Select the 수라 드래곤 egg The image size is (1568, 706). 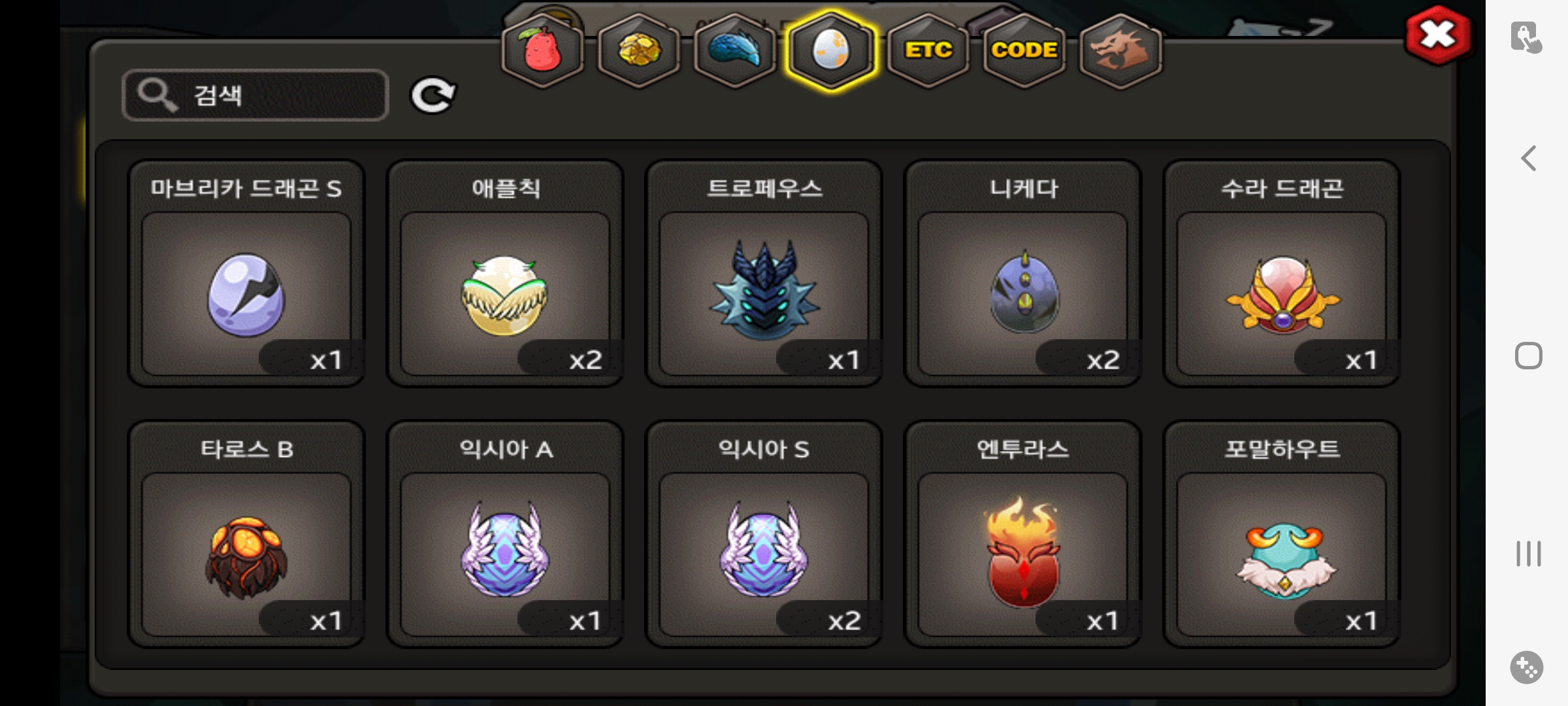tap(1281, 273)
